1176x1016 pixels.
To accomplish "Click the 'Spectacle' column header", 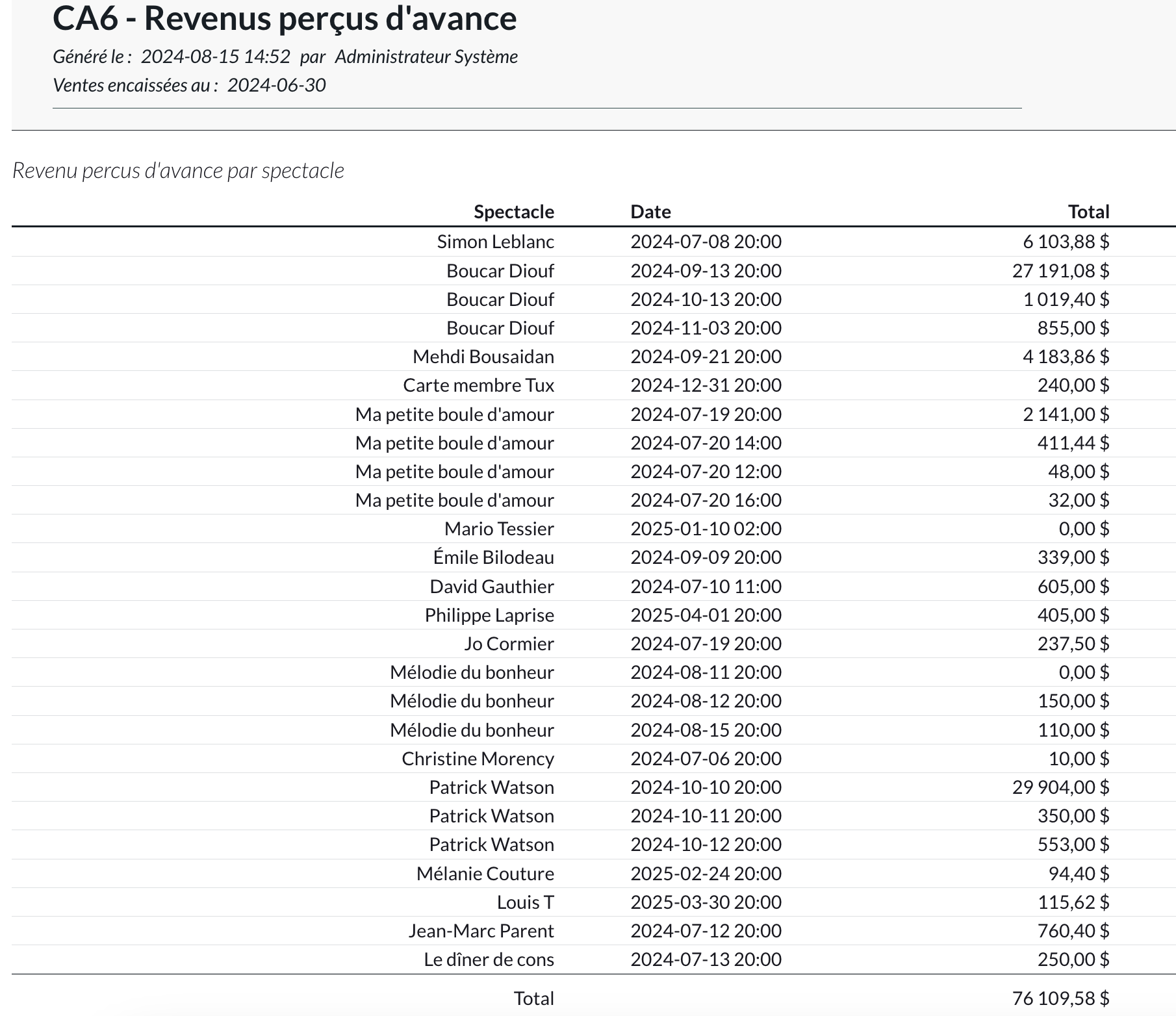I will point(514,212).
